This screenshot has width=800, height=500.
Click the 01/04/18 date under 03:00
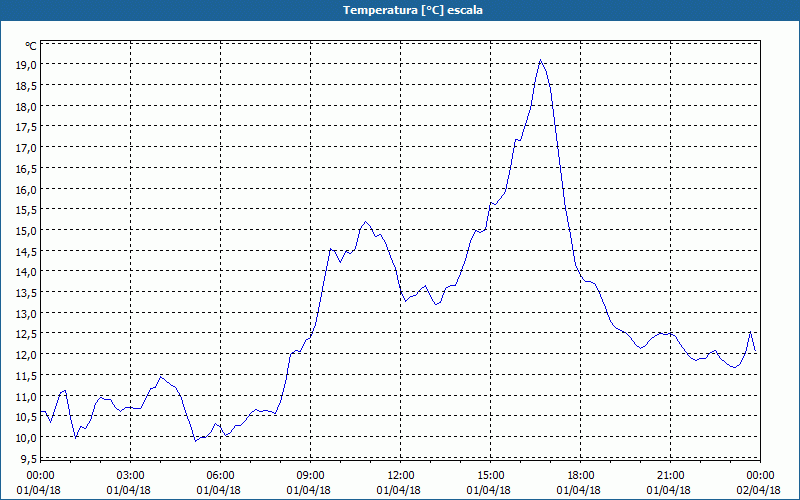pyautogui.click(x=129, y=490)
